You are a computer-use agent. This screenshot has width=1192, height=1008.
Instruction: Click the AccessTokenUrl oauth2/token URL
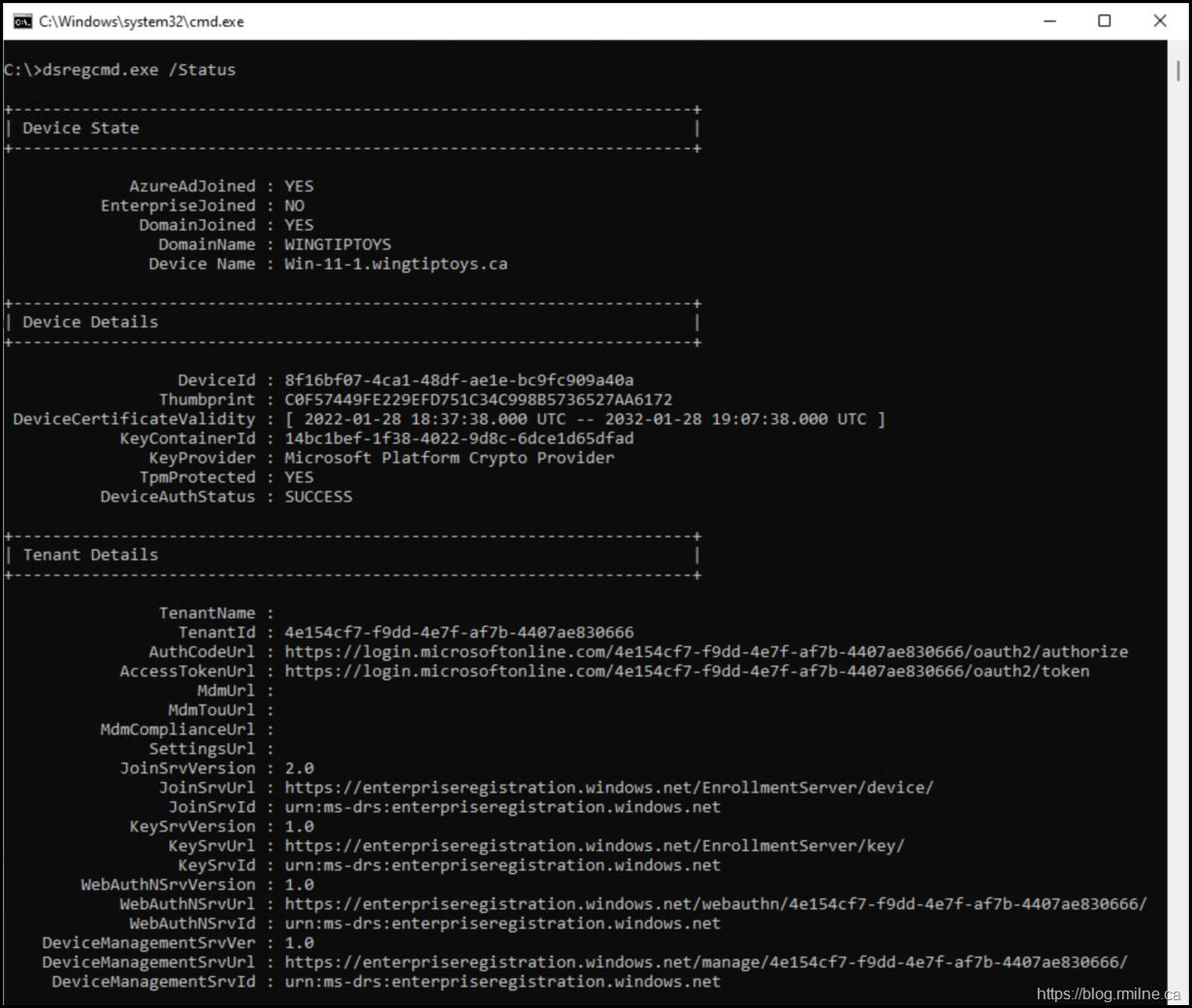[687, 671]
